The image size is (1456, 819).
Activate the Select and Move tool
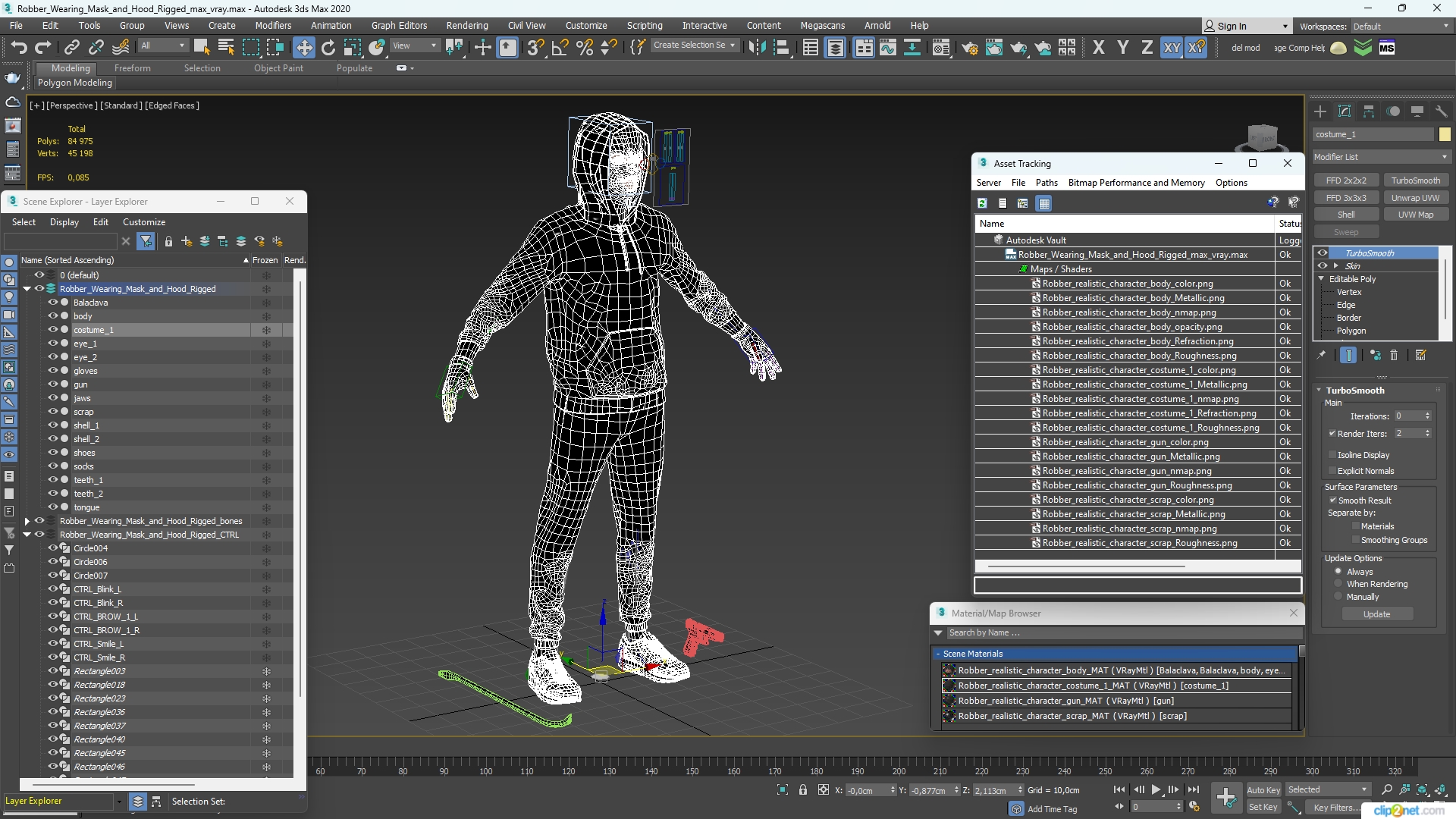point(303,48)
